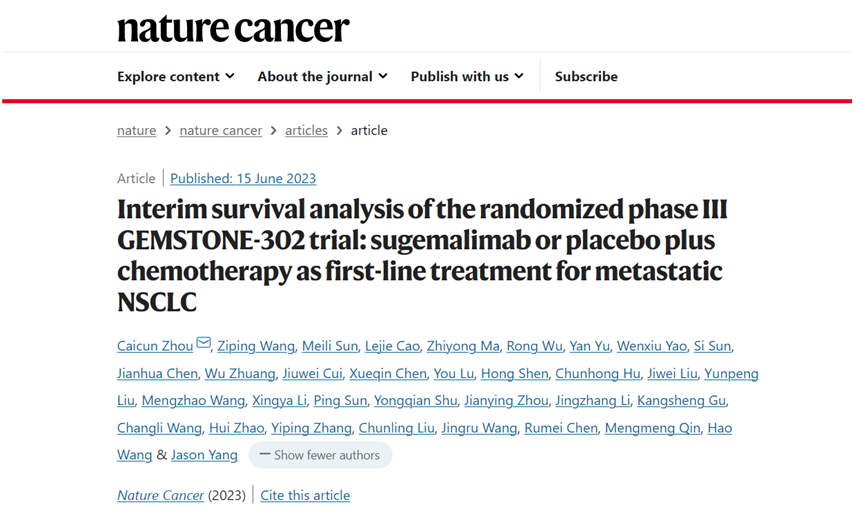Click the nature cancer logo
The image size is (856, 527).
point(233,28)
